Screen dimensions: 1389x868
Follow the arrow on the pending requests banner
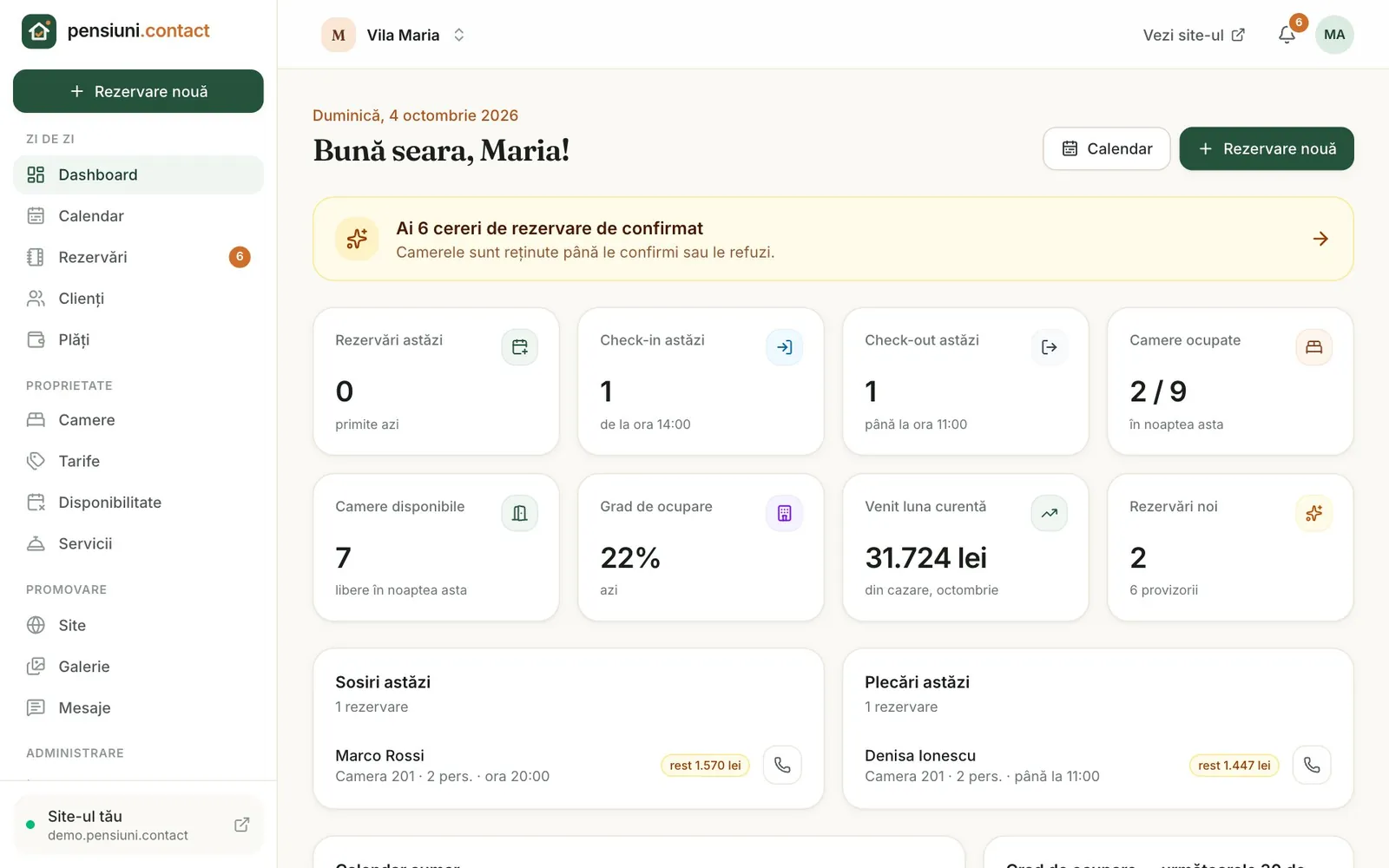[x=1320, y=239]
